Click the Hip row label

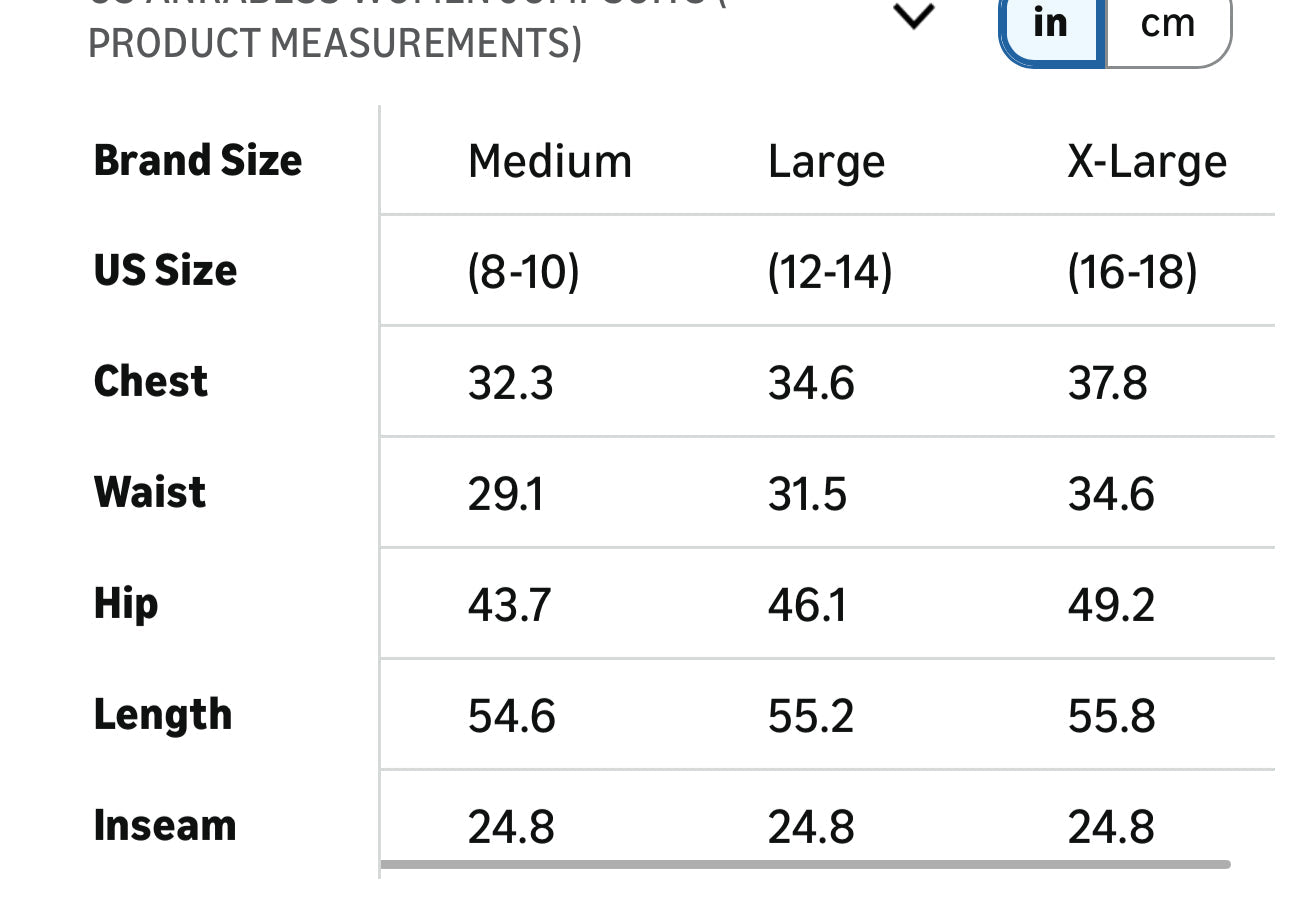126,604
